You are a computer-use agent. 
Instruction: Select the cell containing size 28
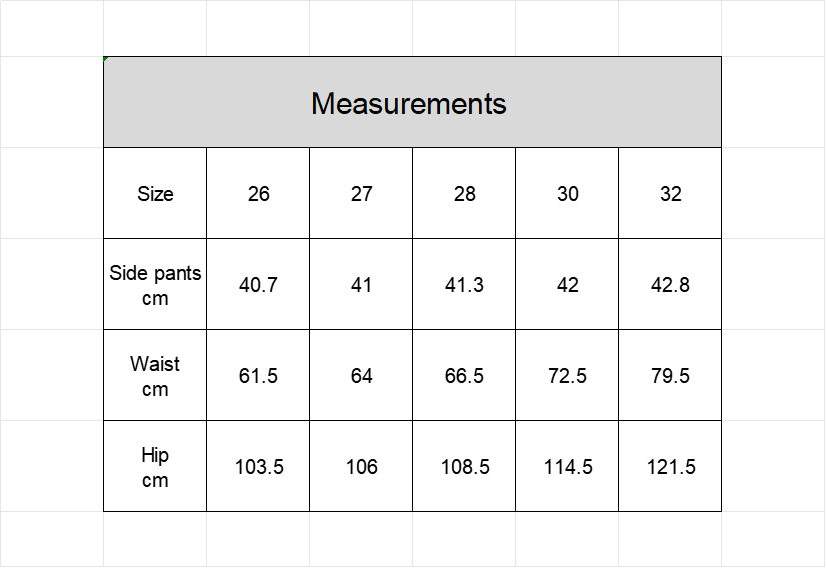[464, 193]
